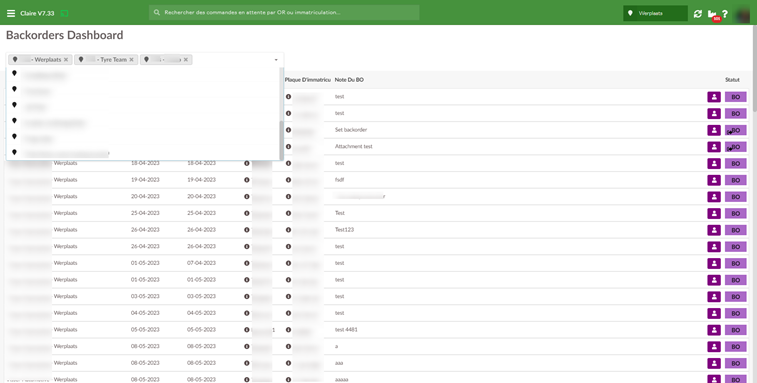Open the hamburger menu next to Claire
Viewport: 757px width, 383px height.
tap(11, 14)
